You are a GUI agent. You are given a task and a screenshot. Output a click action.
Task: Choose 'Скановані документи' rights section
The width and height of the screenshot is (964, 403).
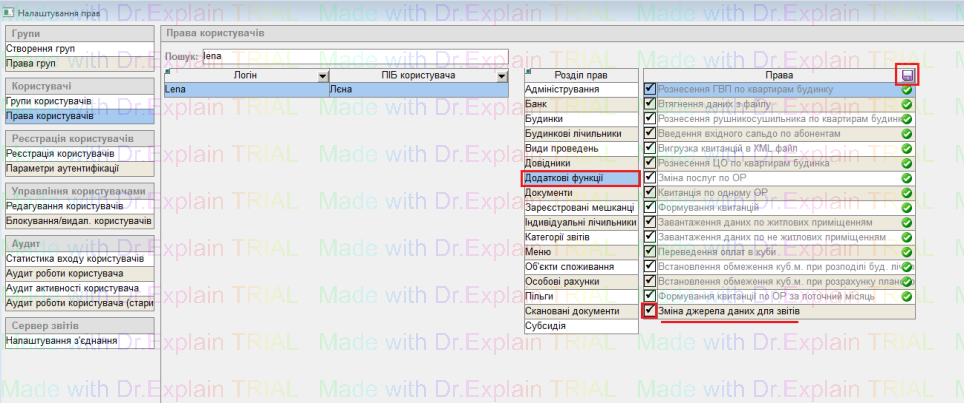tap(580, 311)
